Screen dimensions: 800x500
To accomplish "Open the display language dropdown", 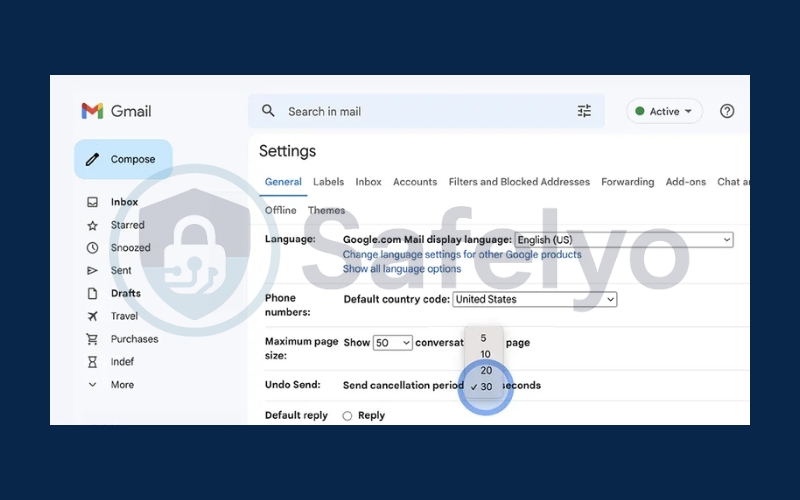I will click(x=623, y=240).
